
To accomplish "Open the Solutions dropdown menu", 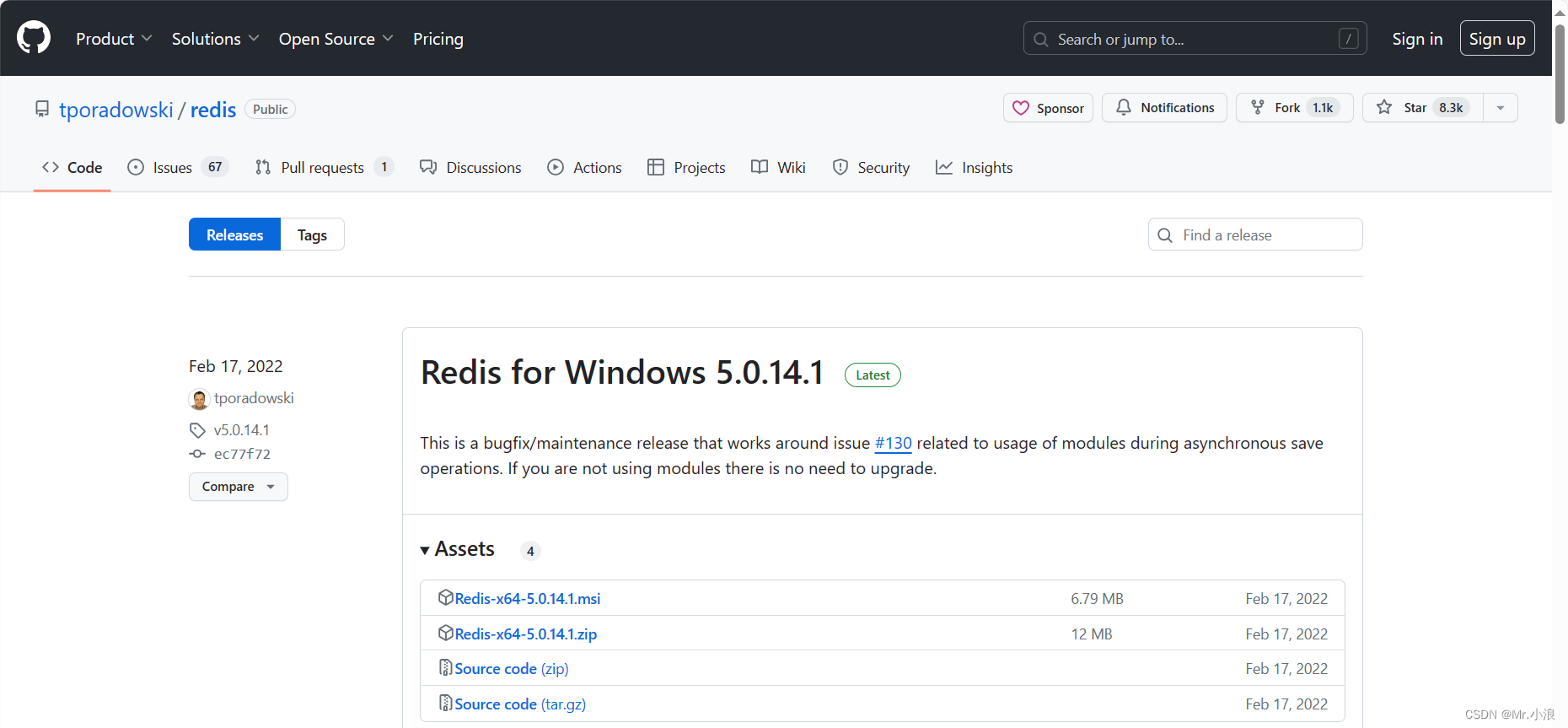I will click(x=215, y=39).
